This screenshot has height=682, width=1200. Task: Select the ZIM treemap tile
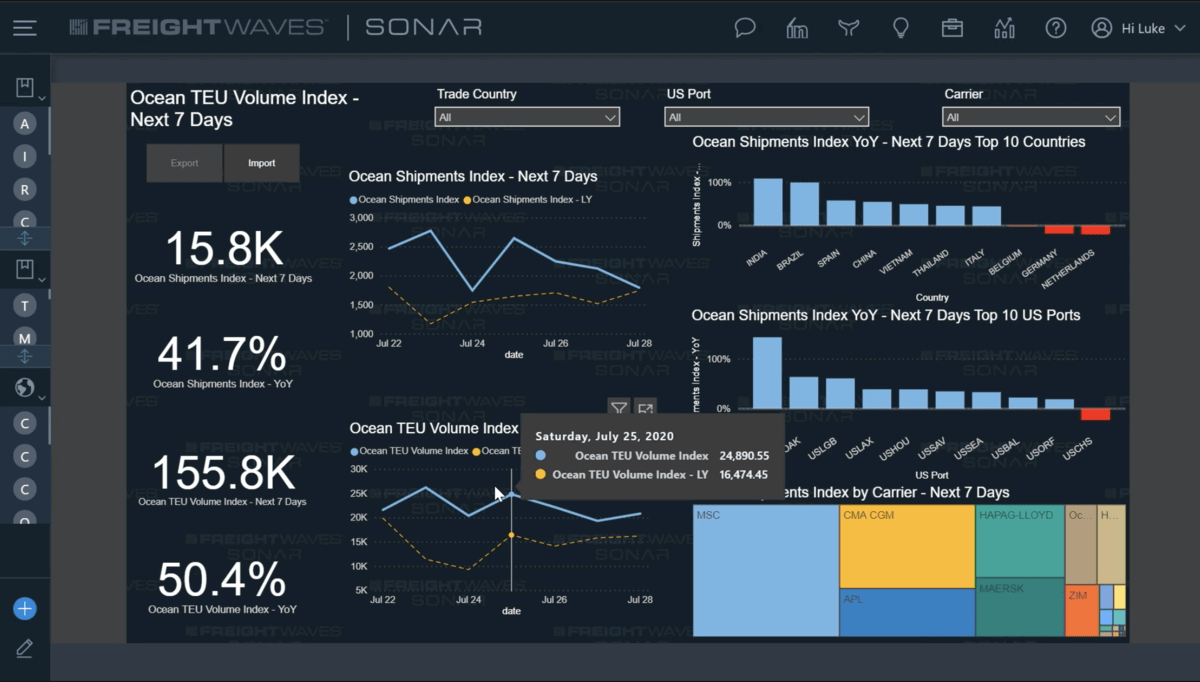point(1082,611)
